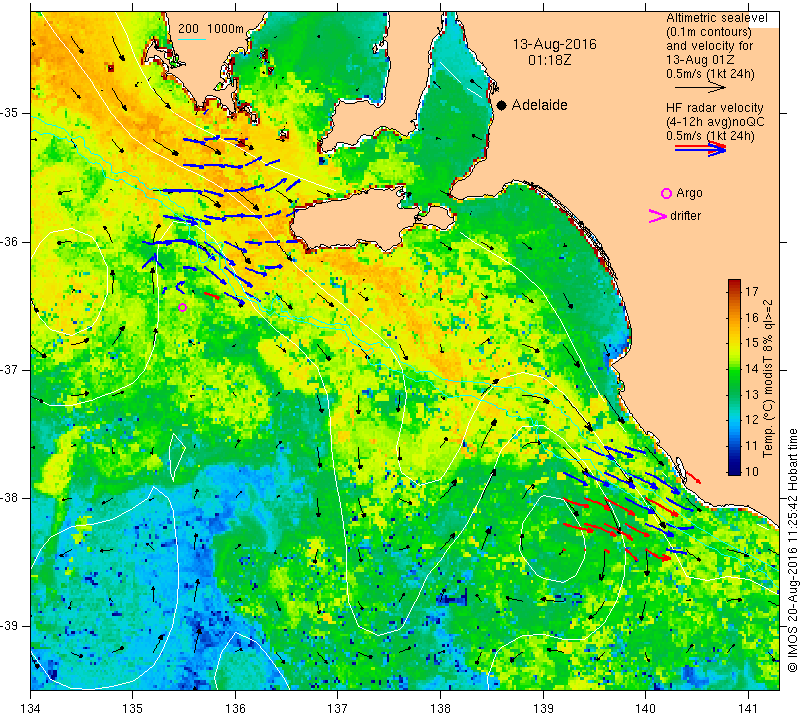Click the Altimetric sealevel legend title
The image size is (800, 720).
click(x=716, y=18)
